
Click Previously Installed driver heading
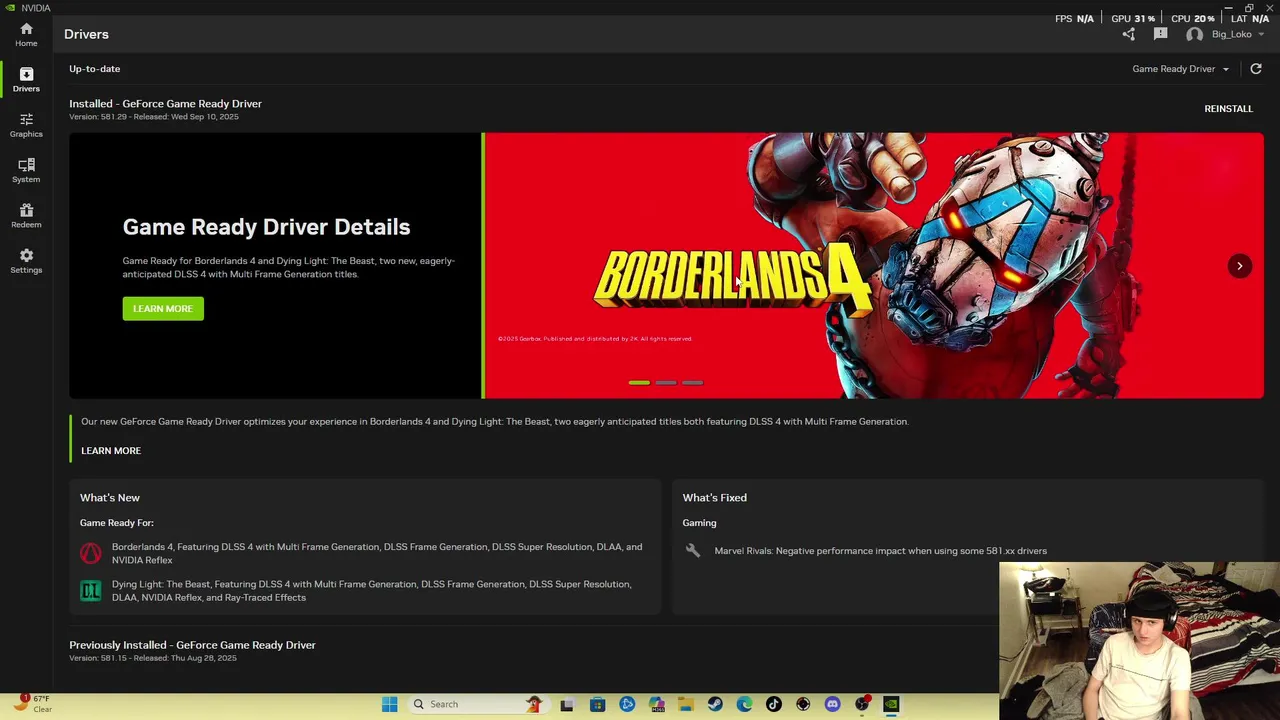[192, 645]
